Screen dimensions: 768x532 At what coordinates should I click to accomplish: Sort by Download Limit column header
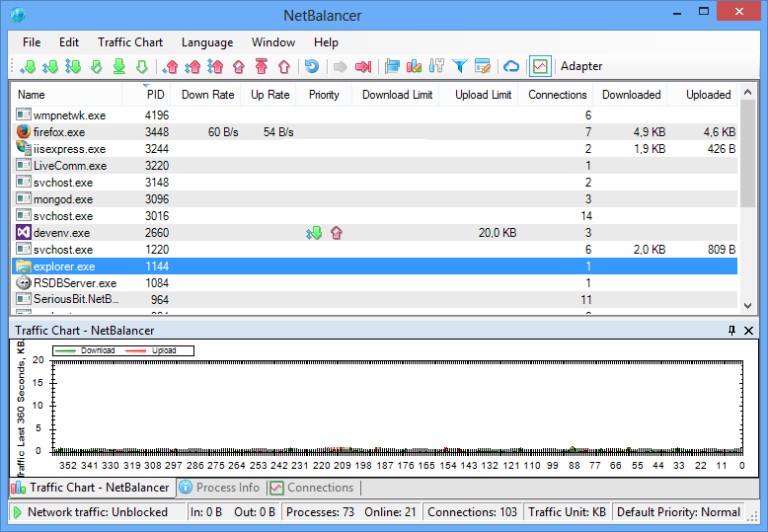[x=396, y=95]
